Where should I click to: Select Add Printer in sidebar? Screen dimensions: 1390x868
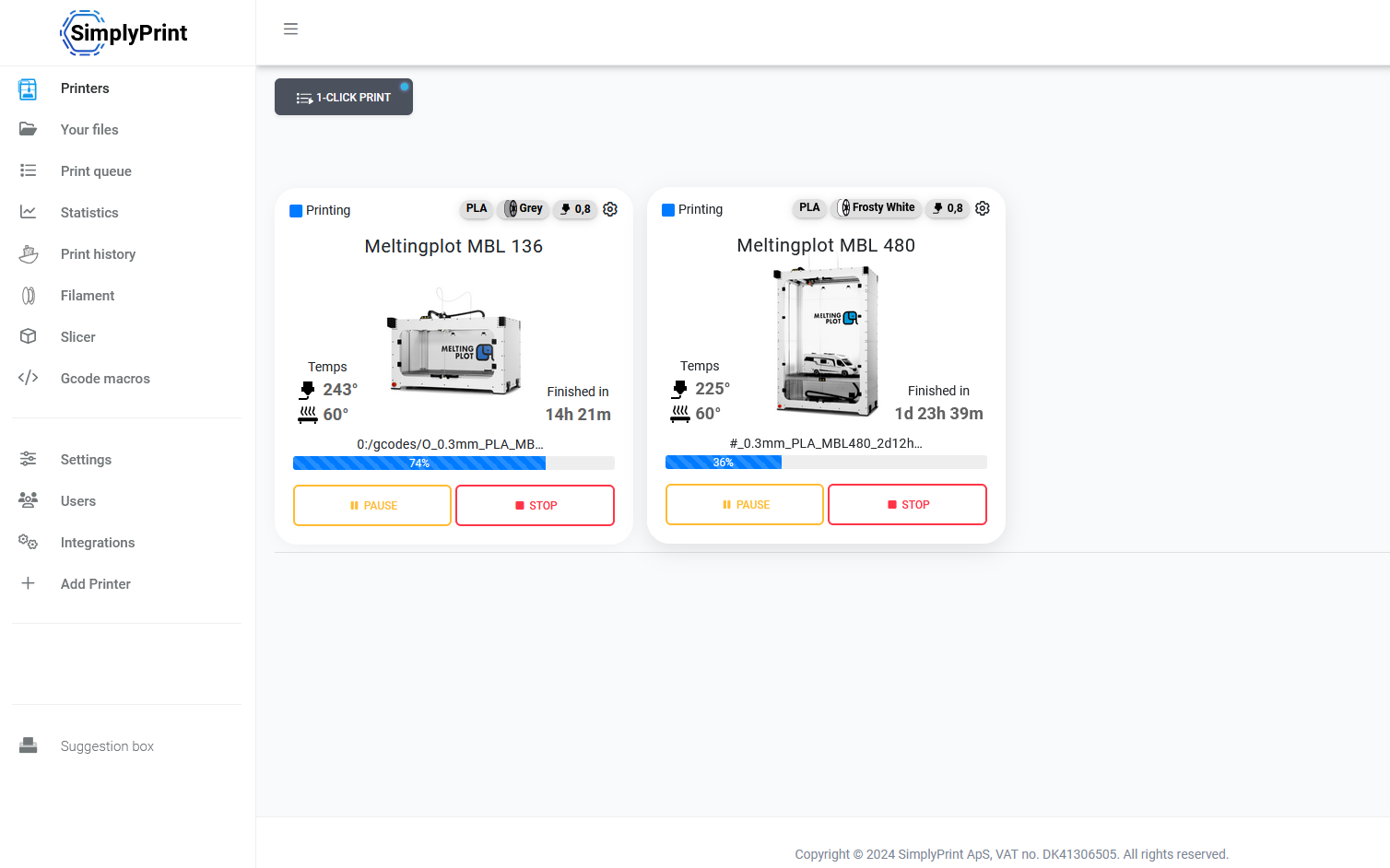pyautogui.click(x=96, y=584)
